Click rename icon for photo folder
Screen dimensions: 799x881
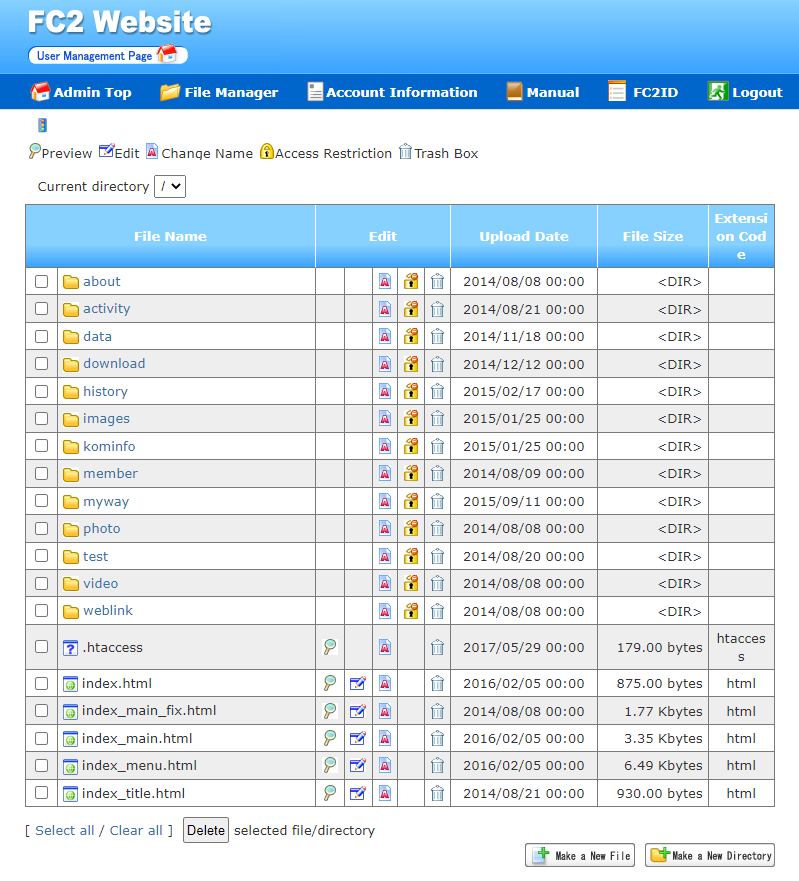point(385,529)
